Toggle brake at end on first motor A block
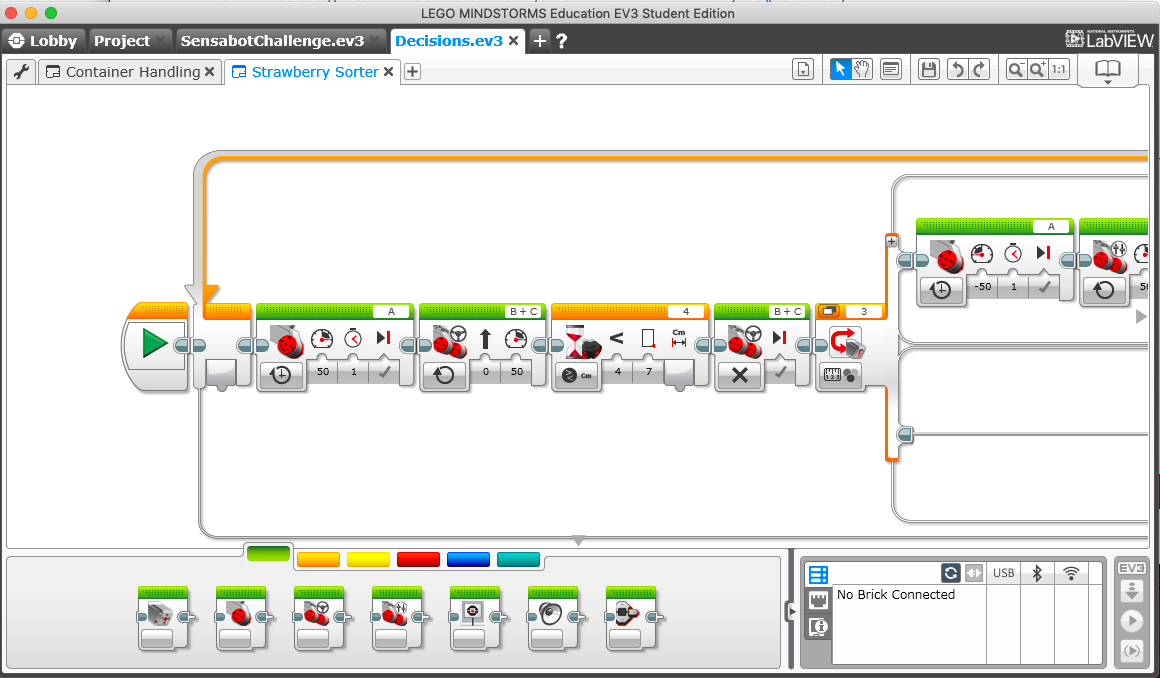This screenshot has width=1160, height=678. [384, 372]
